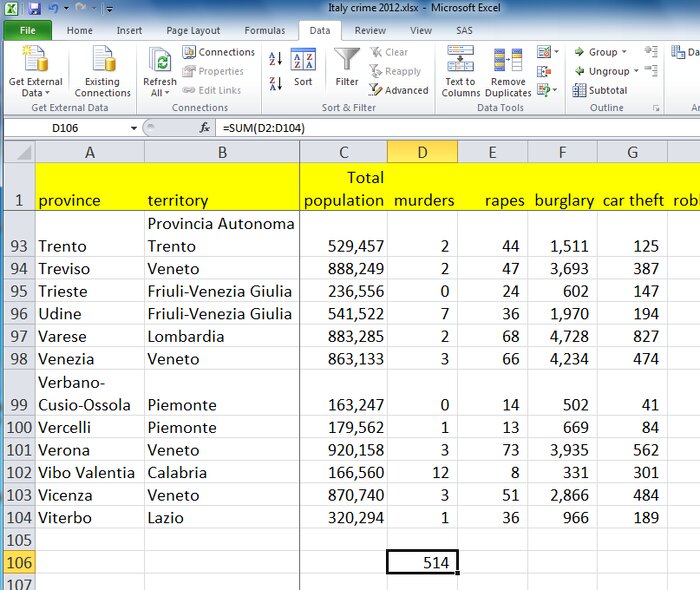Click Text to Columns

point(460,70)
